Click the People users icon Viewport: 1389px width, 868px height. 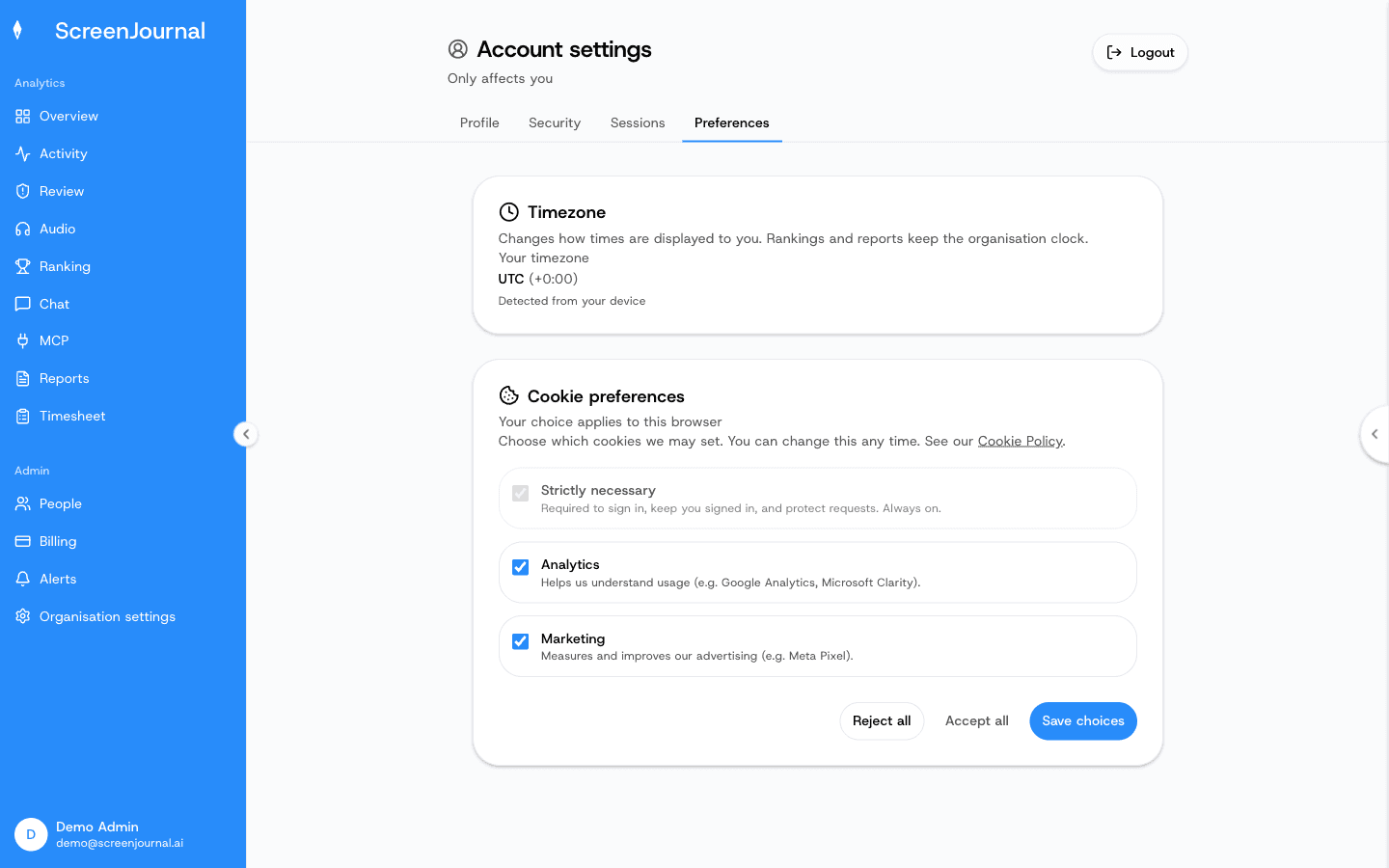coord(23,504)
